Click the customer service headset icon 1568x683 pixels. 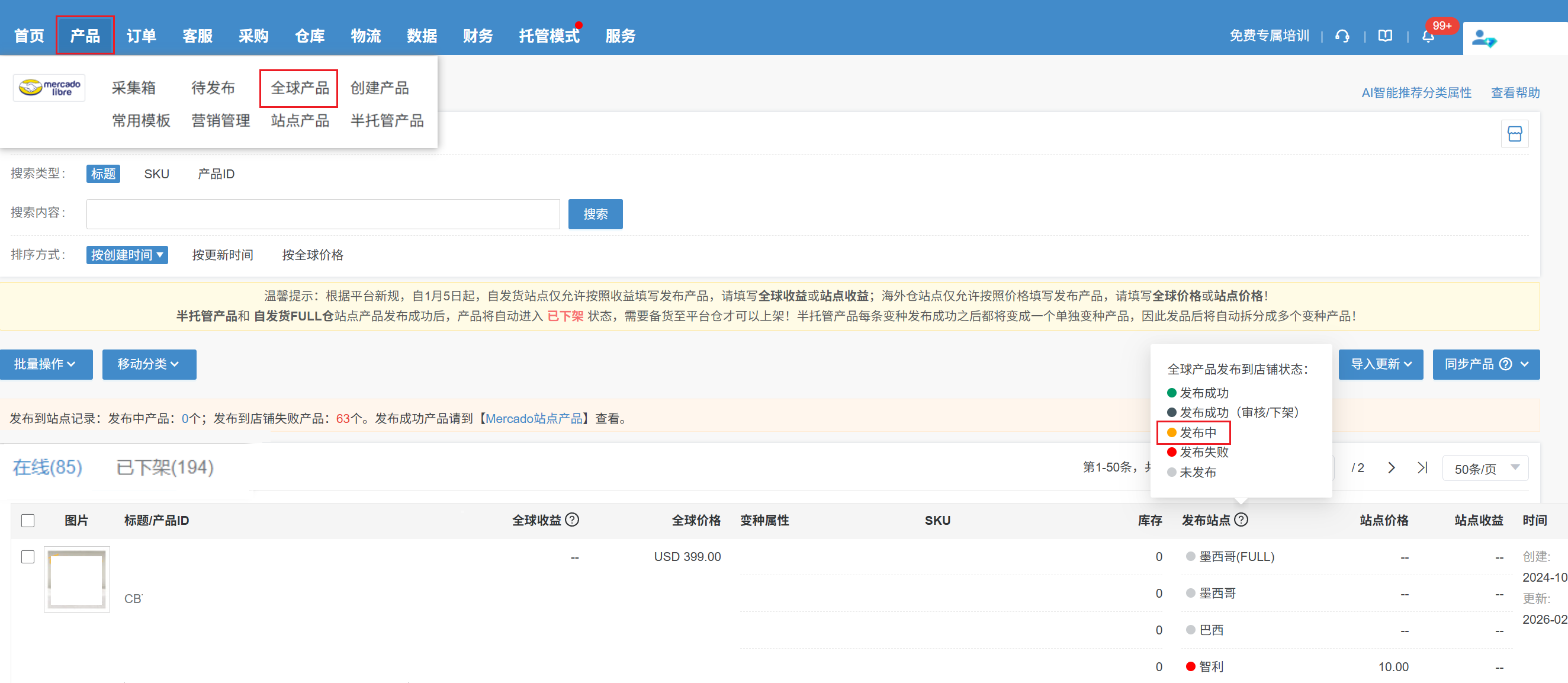point(1342,37)
